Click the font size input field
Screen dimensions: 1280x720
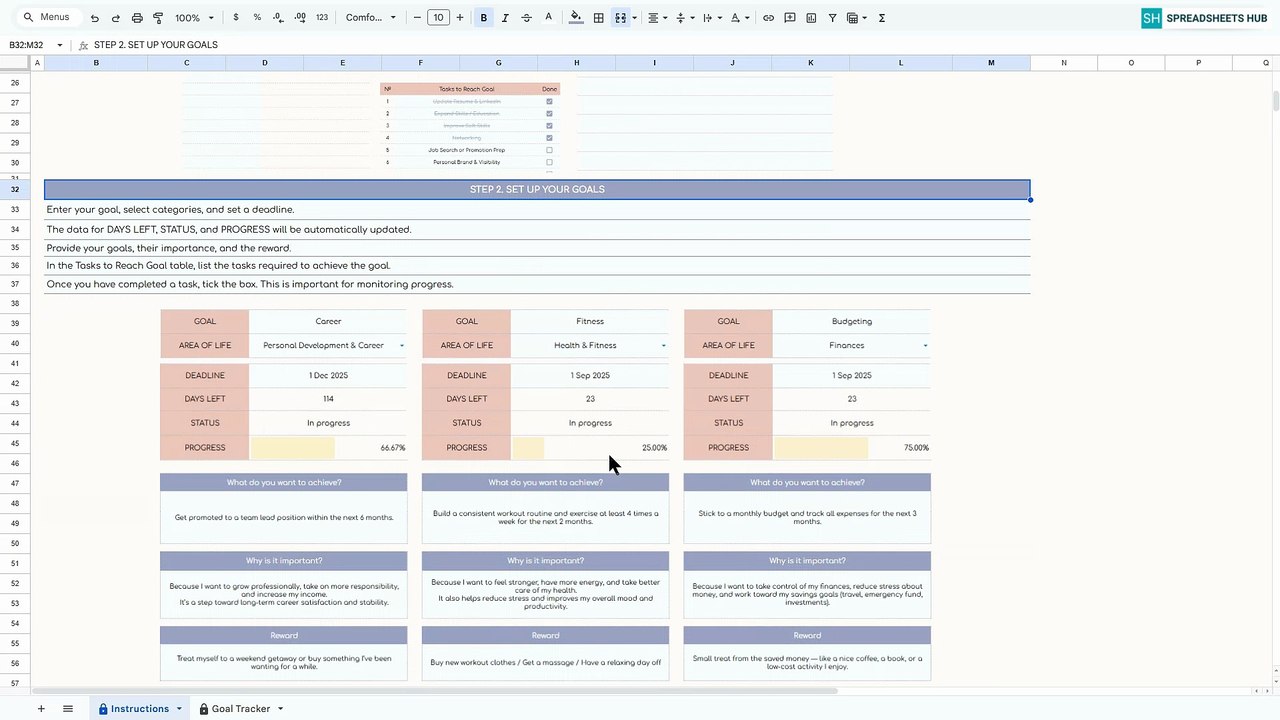click(x=438, y=18)
